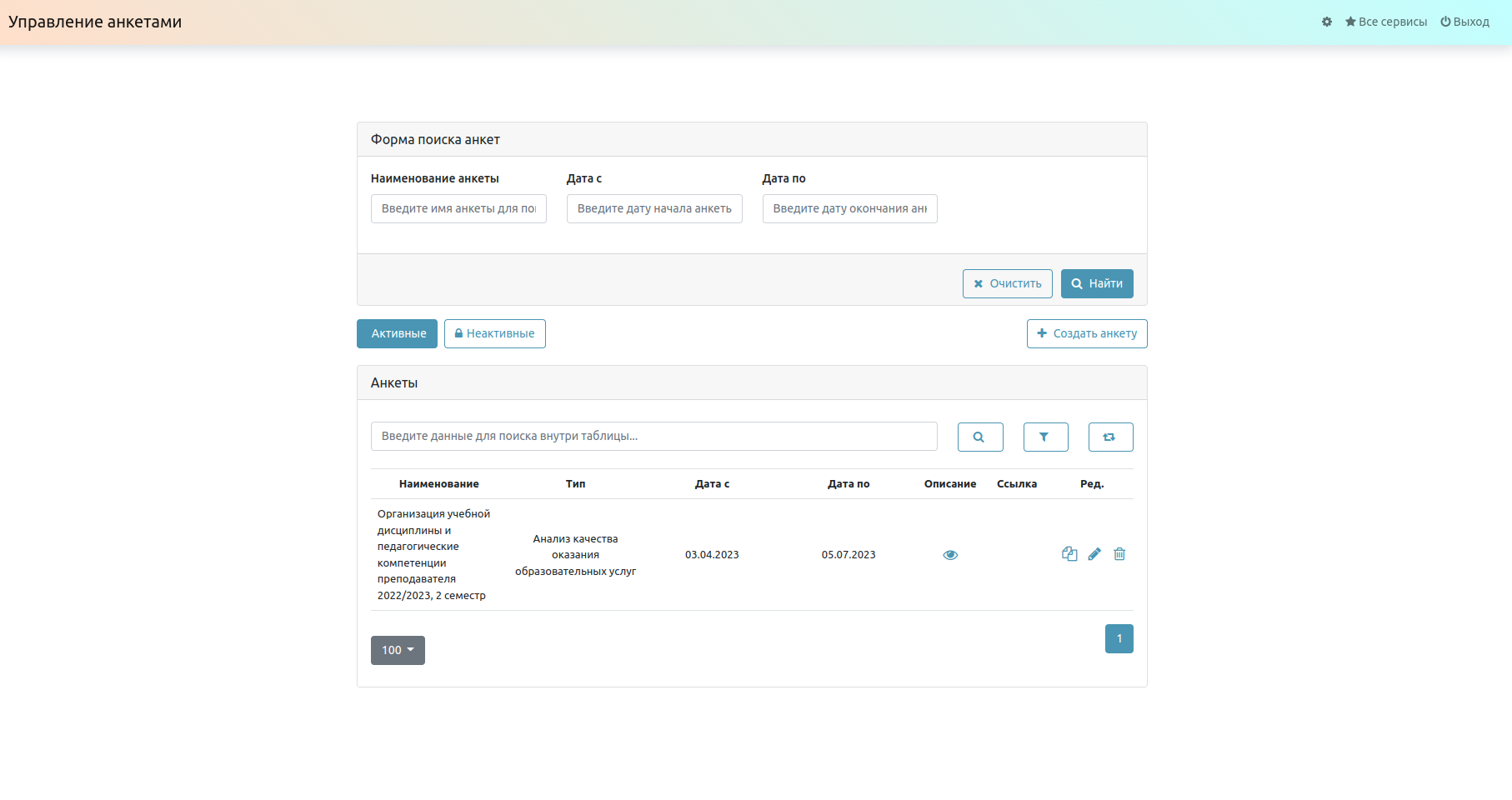The height and width of the screenshot is (800, 1512).
Task: Create a new survey with Создать анкету
Action: coord(1087,333)
